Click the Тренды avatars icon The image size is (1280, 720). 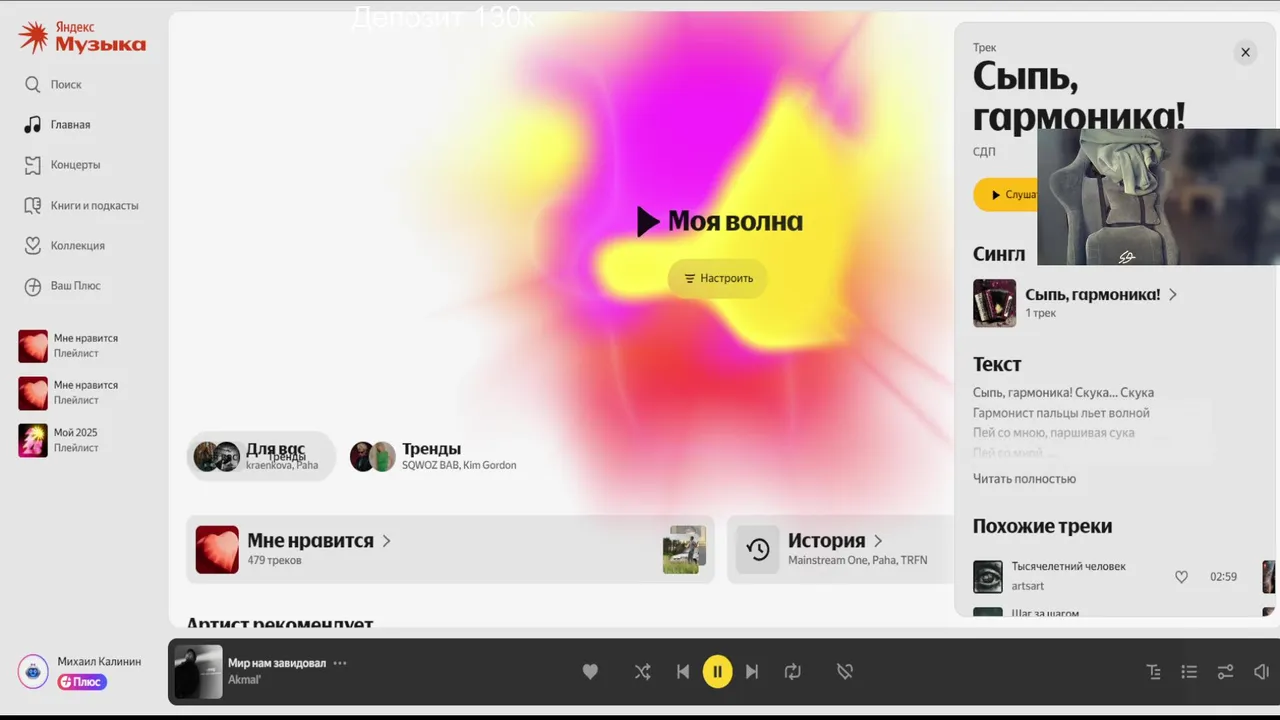pos(373,457)
